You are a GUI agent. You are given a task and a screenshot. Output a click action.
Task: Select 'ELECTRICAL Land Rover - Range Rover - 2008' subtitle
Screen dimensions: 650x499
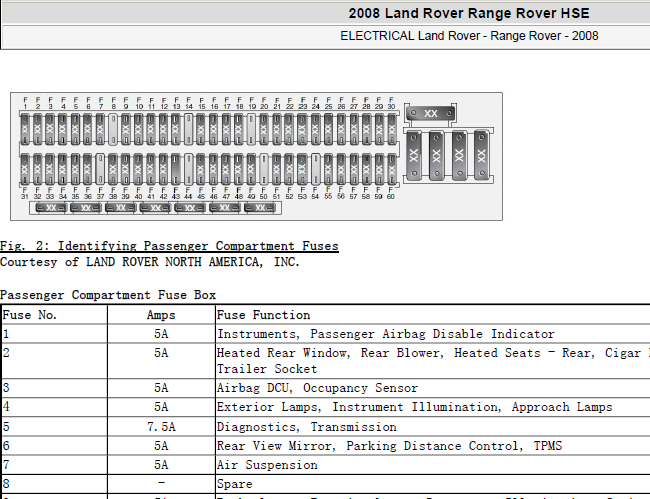469,36
